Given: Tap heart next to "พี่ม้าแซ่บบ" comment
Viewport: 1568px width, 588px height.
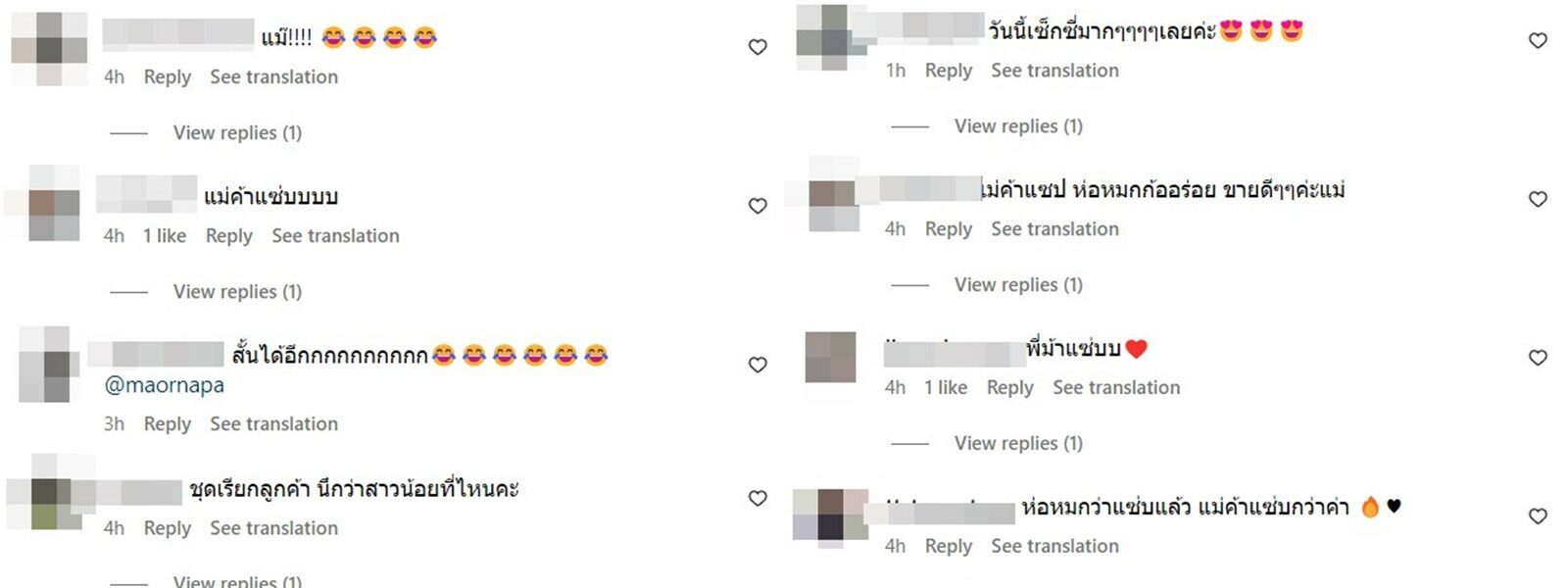Looking at the screenshot, I should (x=1538, y=358).
